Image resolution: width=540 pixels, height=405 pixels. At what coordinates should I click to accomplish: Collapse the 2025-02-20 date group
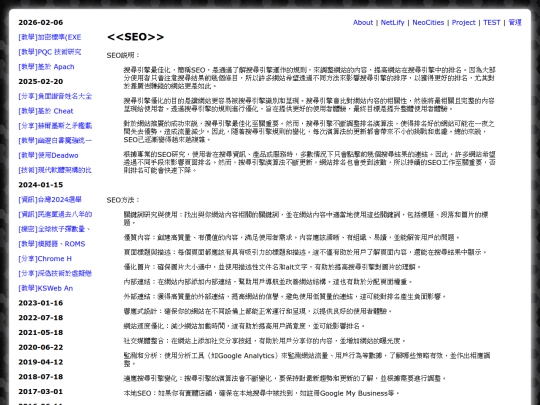(x=41, y=81)
